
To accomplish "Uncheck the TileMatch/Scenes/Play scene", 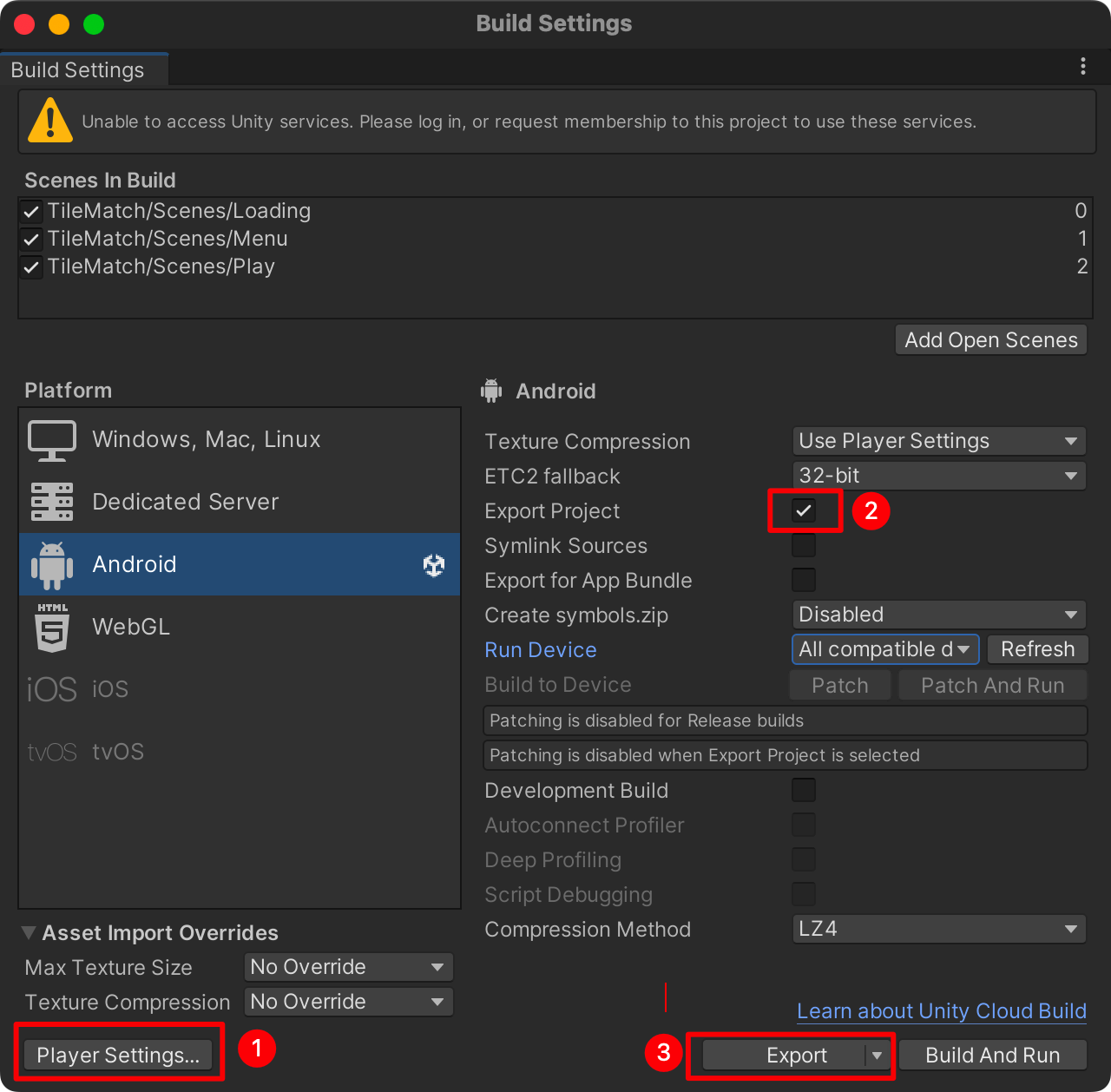I will [x=31, y=266].
